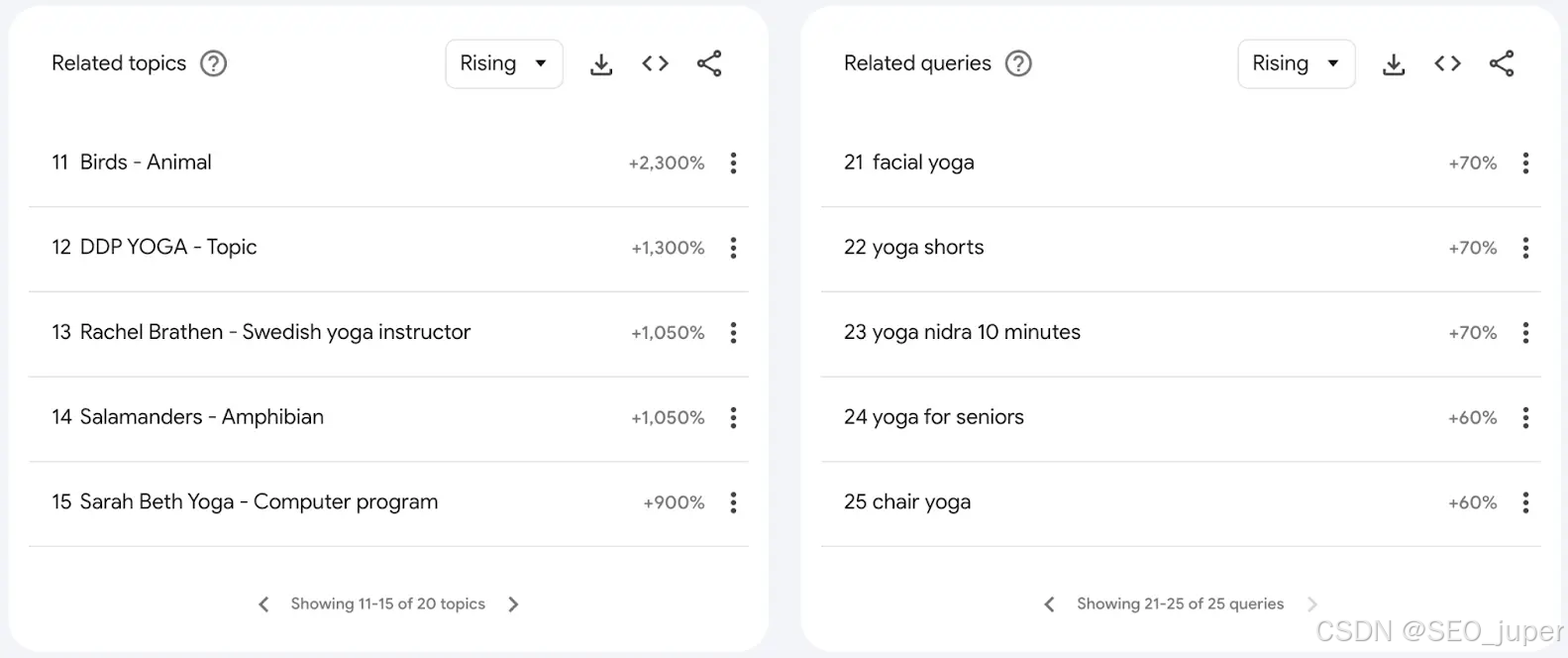This screenshot has width=1568, height=658.
Task: Share the Related topics card
Action: click(709, 64)
